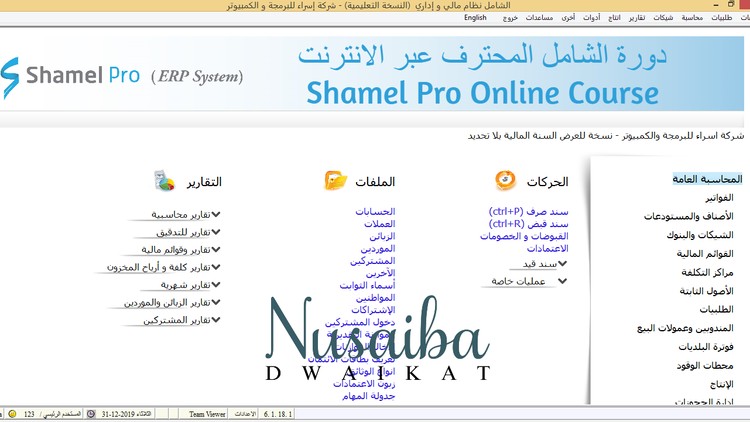Click Team Viewer in status bar
The width and height of the screenshot is (750, 422).
click(x=207, y=414)
